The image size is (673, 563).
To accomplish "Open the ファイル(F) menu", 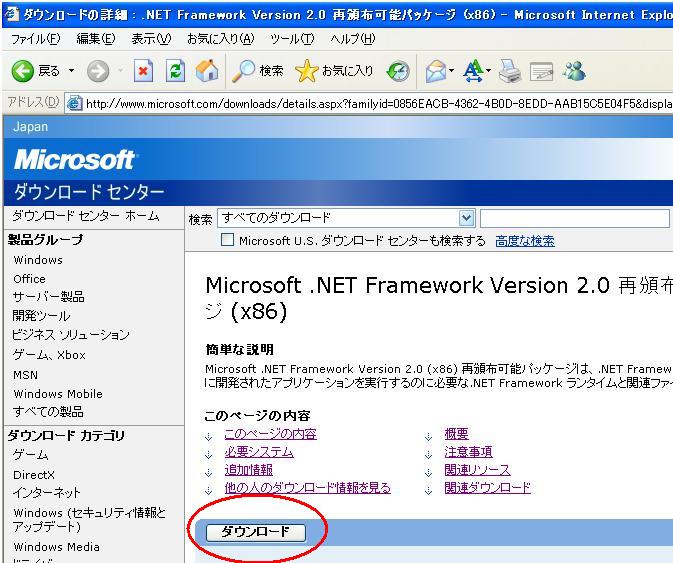I will 35,39.
